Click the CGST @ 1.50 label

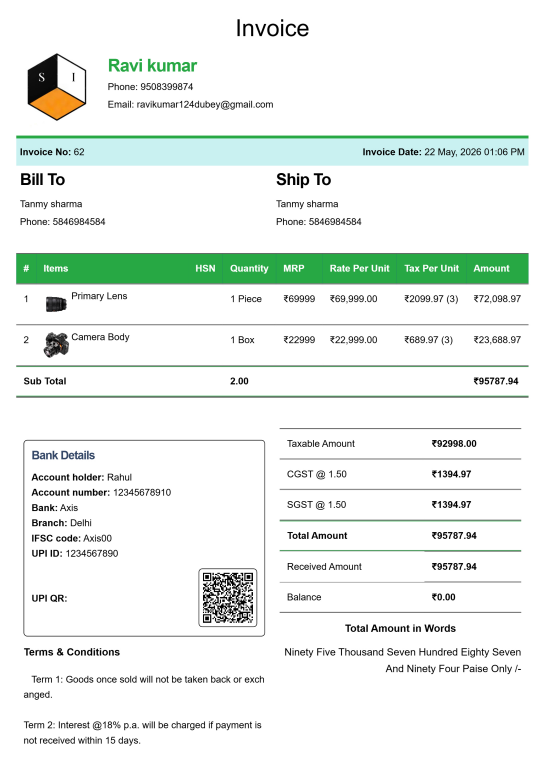[x=316, y=474]
